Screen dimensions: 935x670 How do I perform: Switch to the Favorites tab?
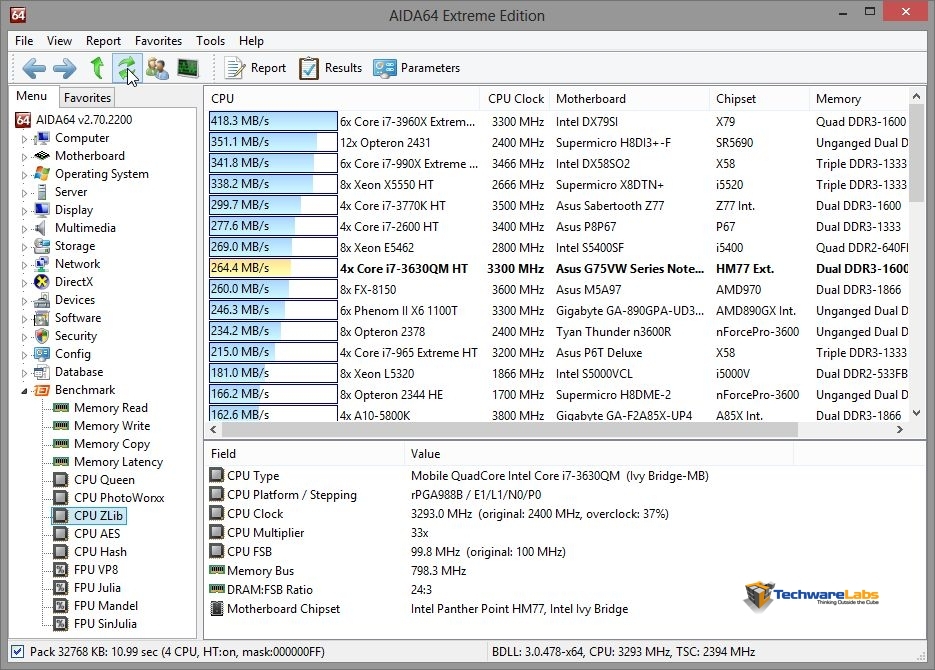coord(87,97)
